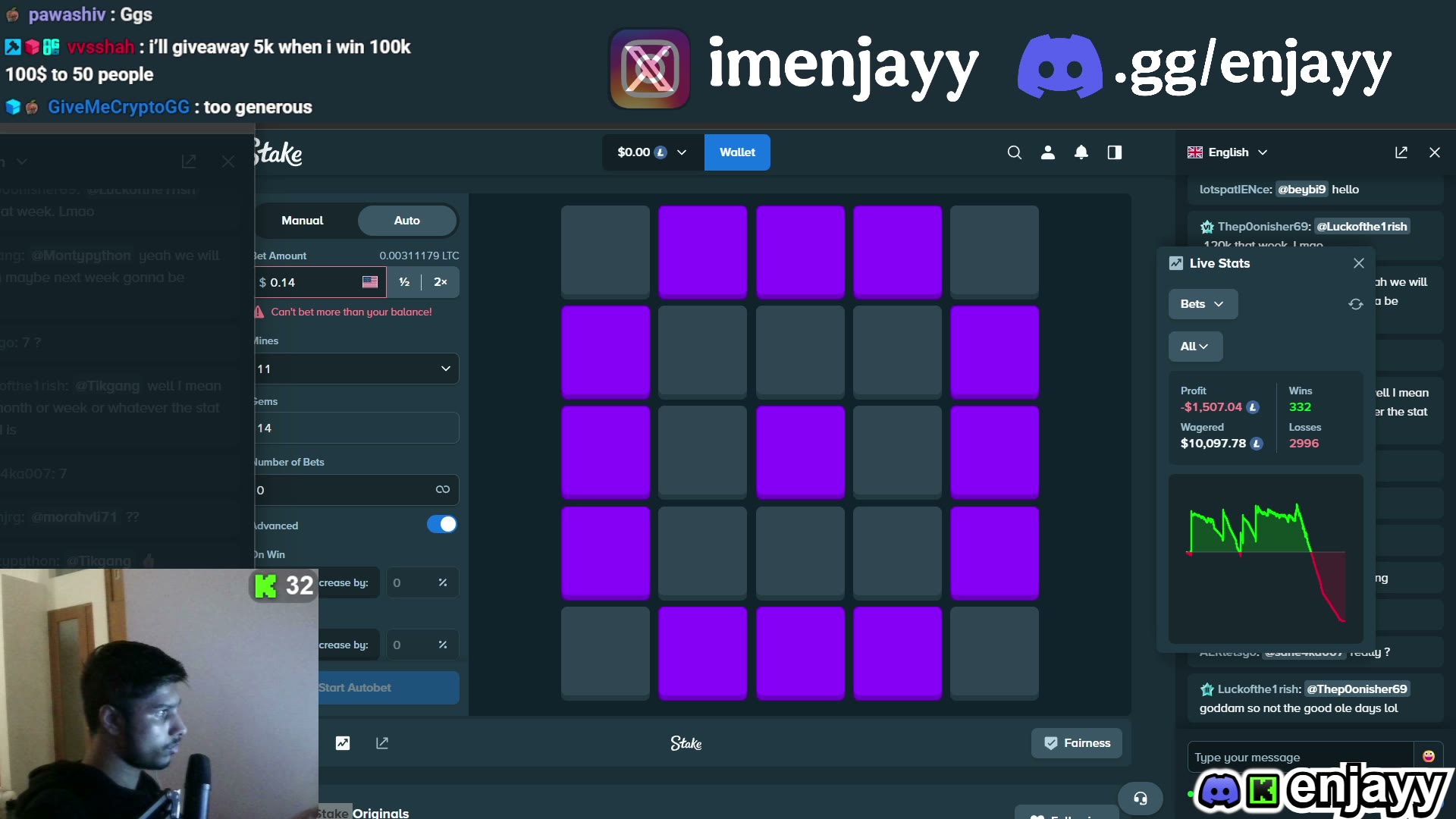Viewport: 1456px width, 819px height.
Task: Expand the All filter dropdown
Action: click(1195, 347)
